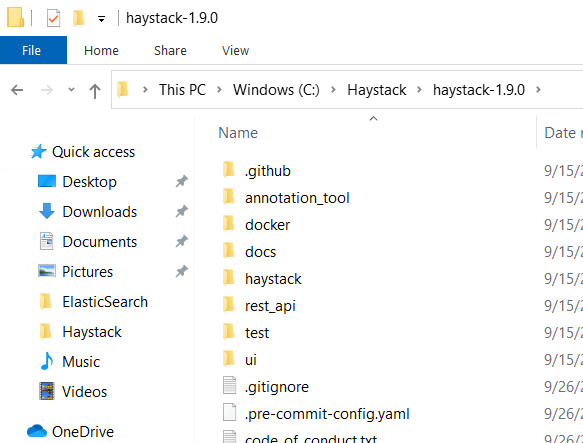The width and height of the screenshot is (583, 443).
Task: Click pin icon beside Documents
Action: [181, 241]
